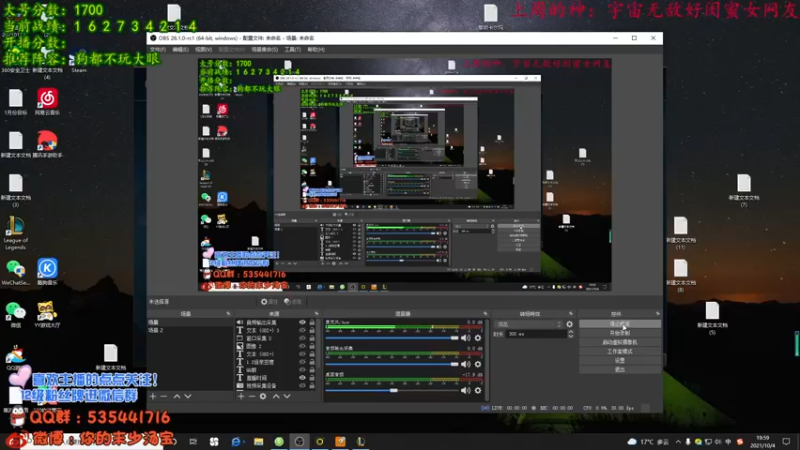The image size is (800, 450).
Task: Adjust the 桌面音频 volume slider
Action: point(392,390)
